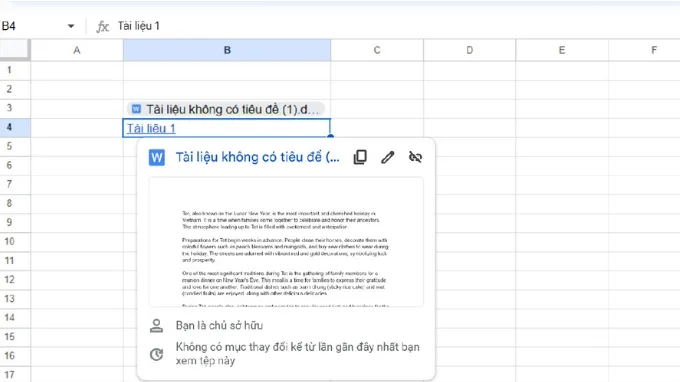Select column A header
The width and height of the screenshot is (680, 382).
tap(77, 50)
